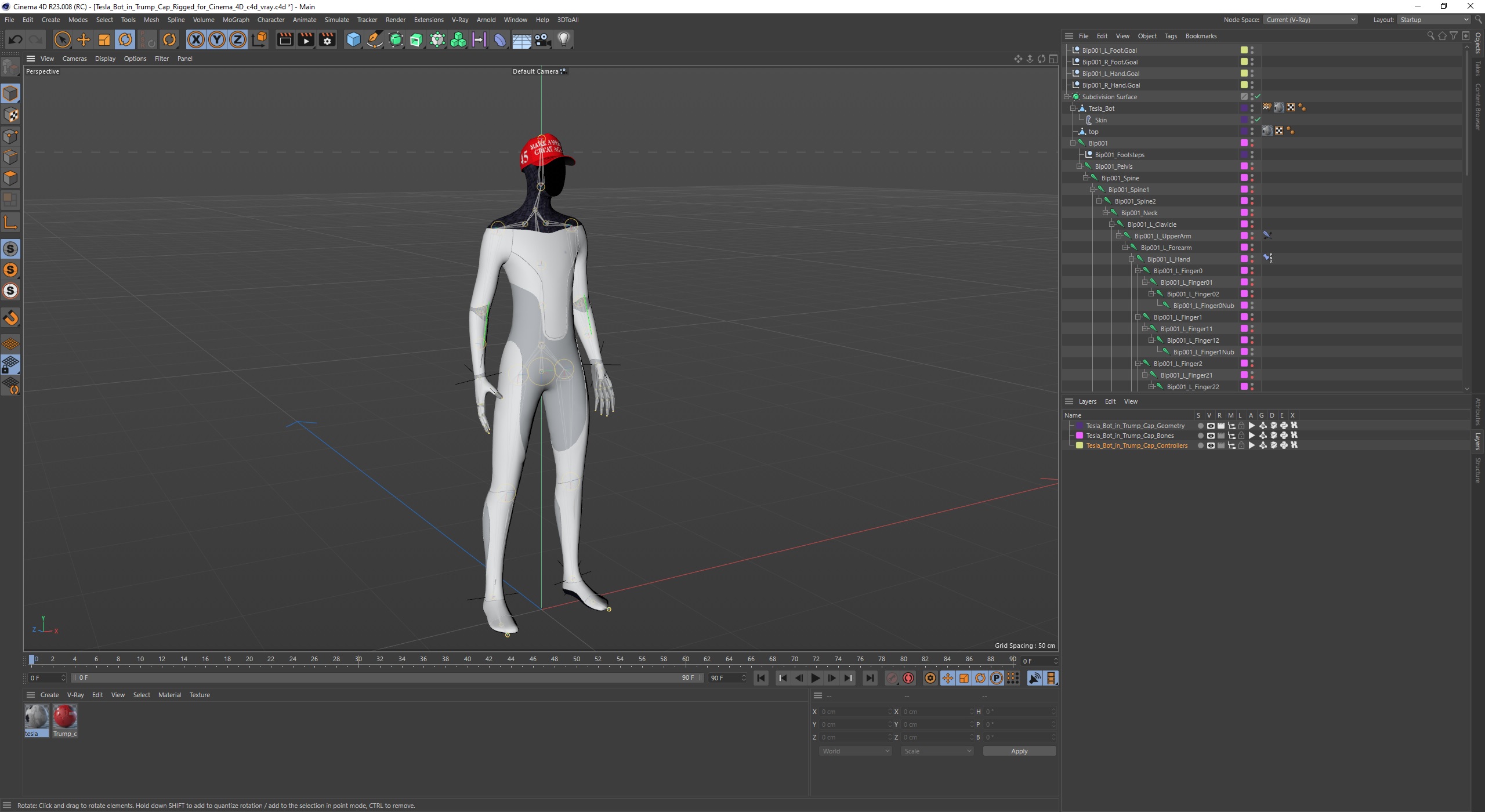
Task: Play the animation forward
Action: (x=815, y=678)
